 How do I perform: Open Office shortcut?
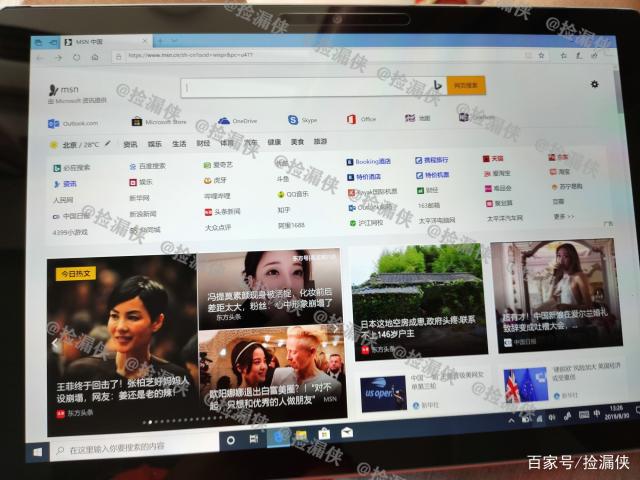click(361, 119)
